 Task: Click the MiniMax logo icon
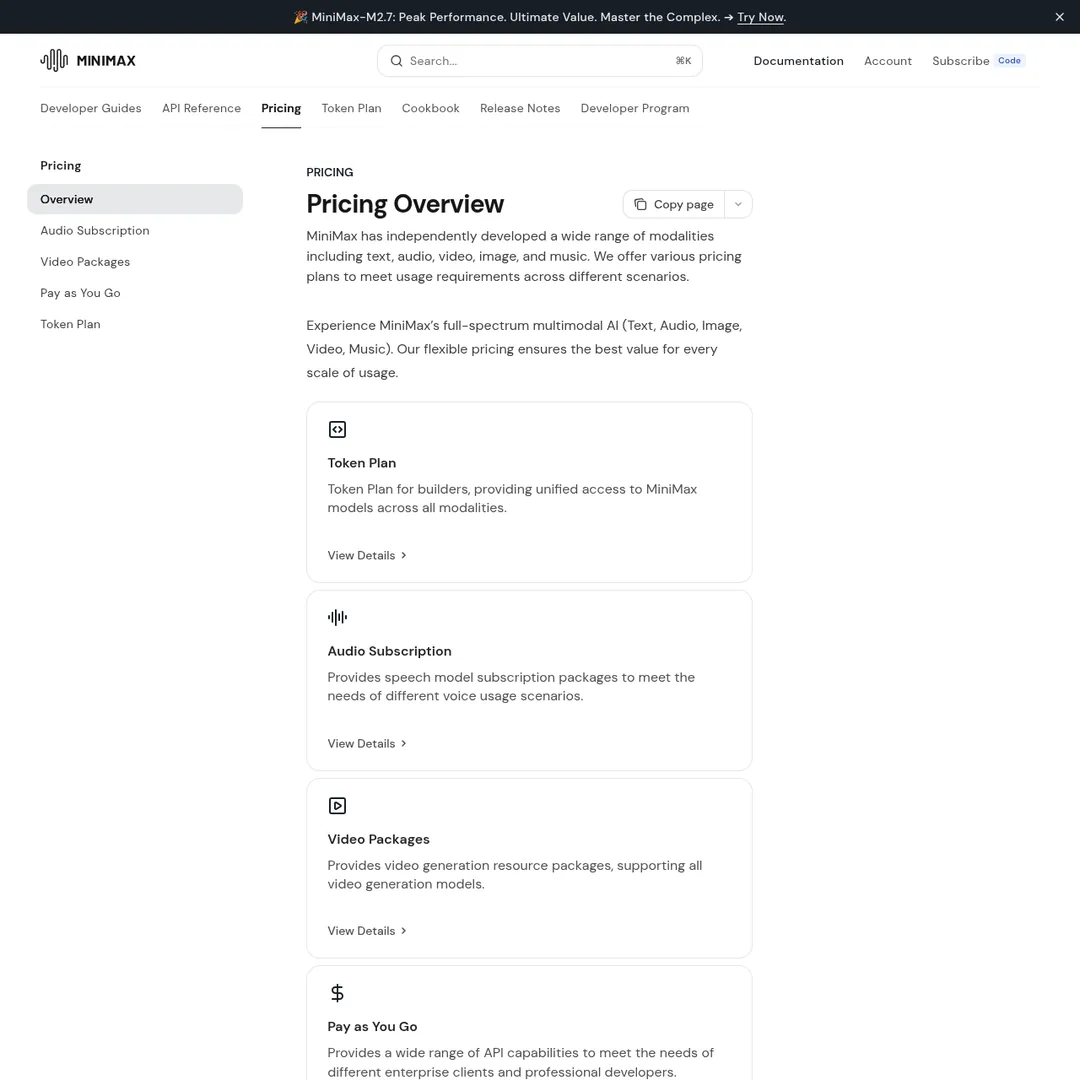coord(54,60)
